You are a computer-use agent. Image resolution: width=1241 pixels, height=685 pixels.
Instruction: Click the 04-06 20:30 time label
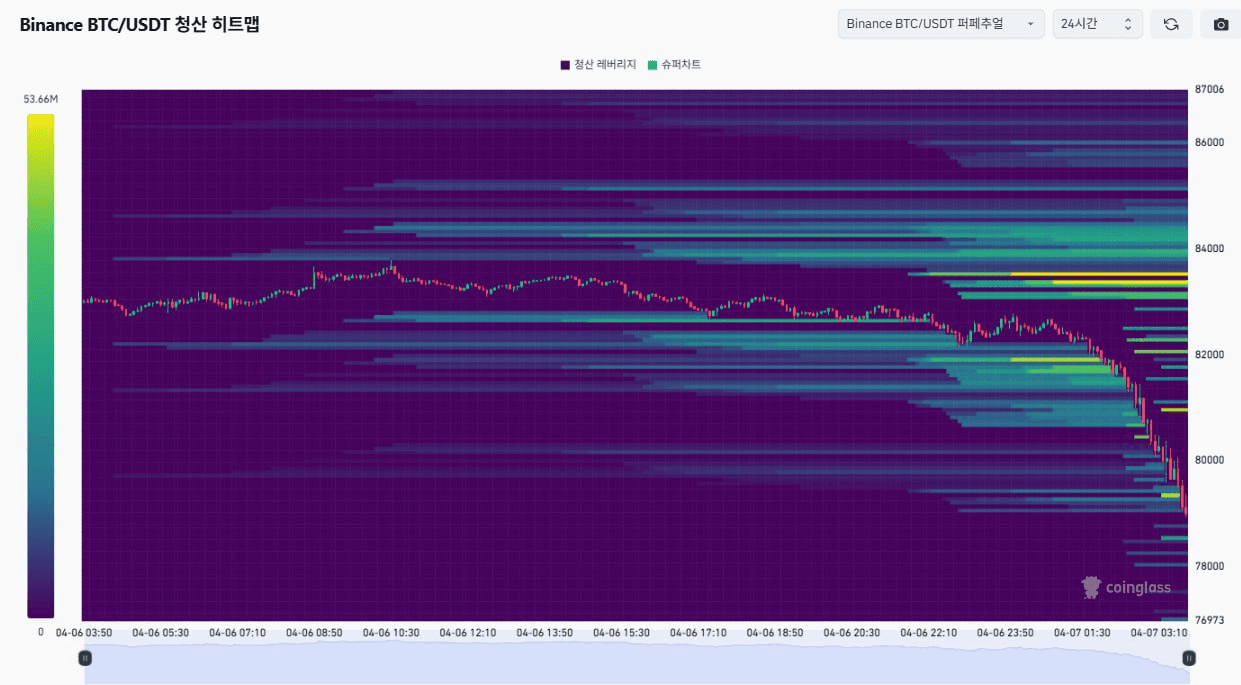point(852,633)
